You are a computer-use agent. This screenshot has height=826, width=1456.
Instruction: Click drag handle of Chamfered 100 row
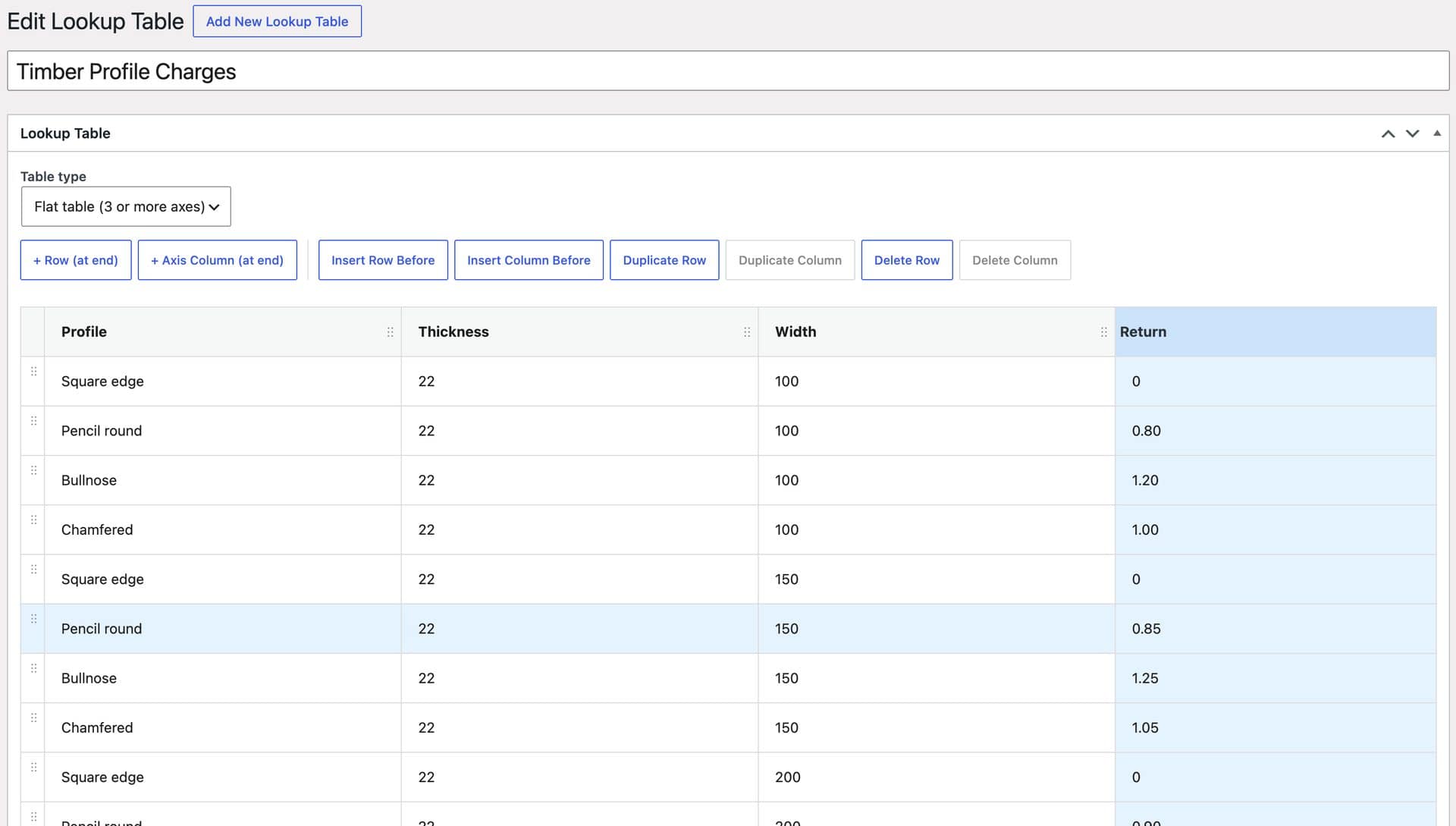point(33,520)
